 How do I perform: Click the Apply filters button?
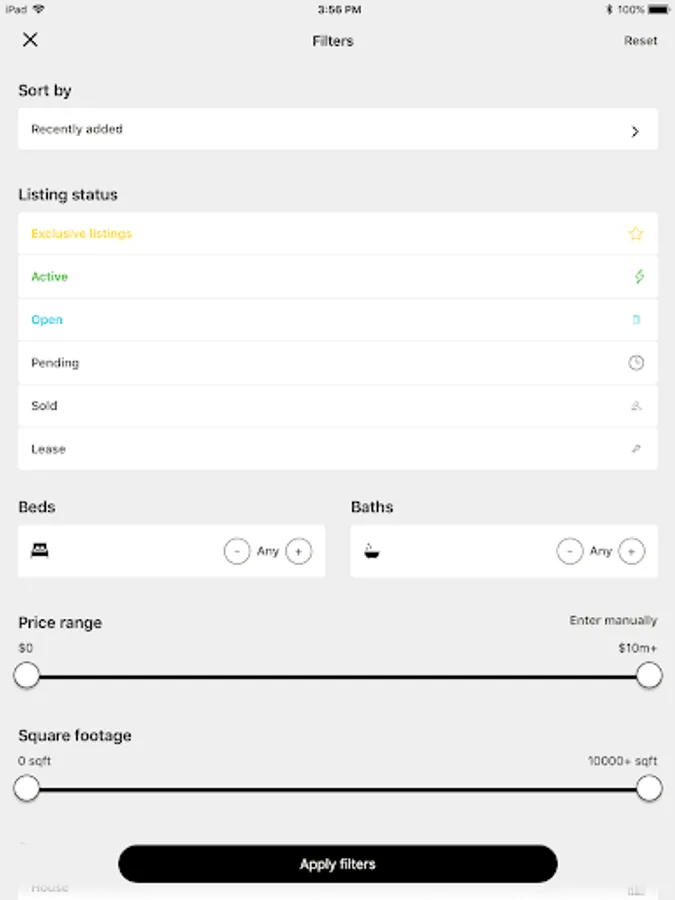click(338, 864)
